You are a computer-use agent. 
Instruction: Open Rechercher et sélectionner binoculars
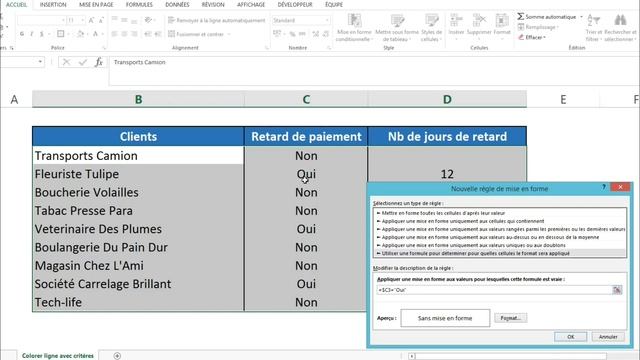(620, 27)
